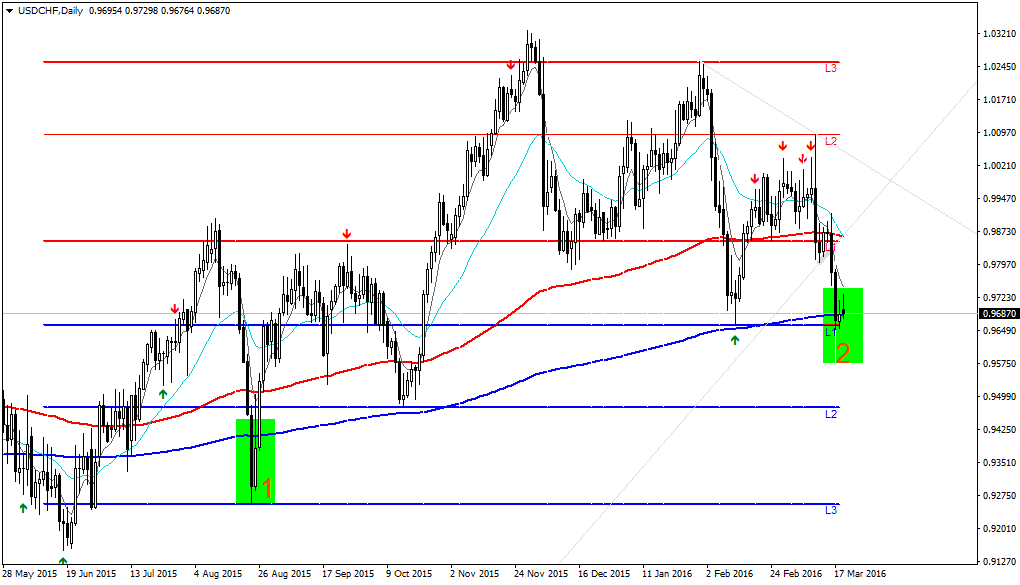Click the 0.96490 price axis label
The width and height of the screenshot is (1020, 585).
pos(1000,331)
